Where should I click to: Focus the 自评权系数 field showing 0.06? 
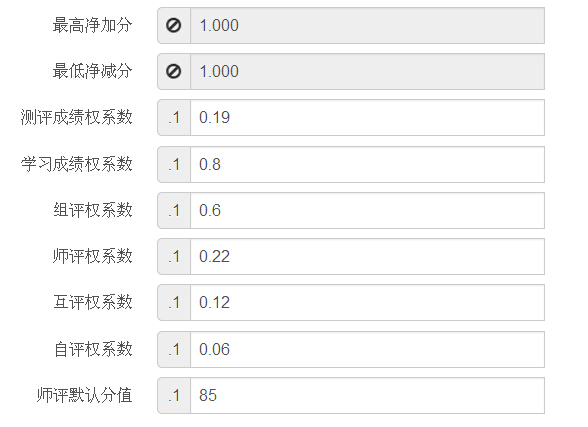[368, 350]
